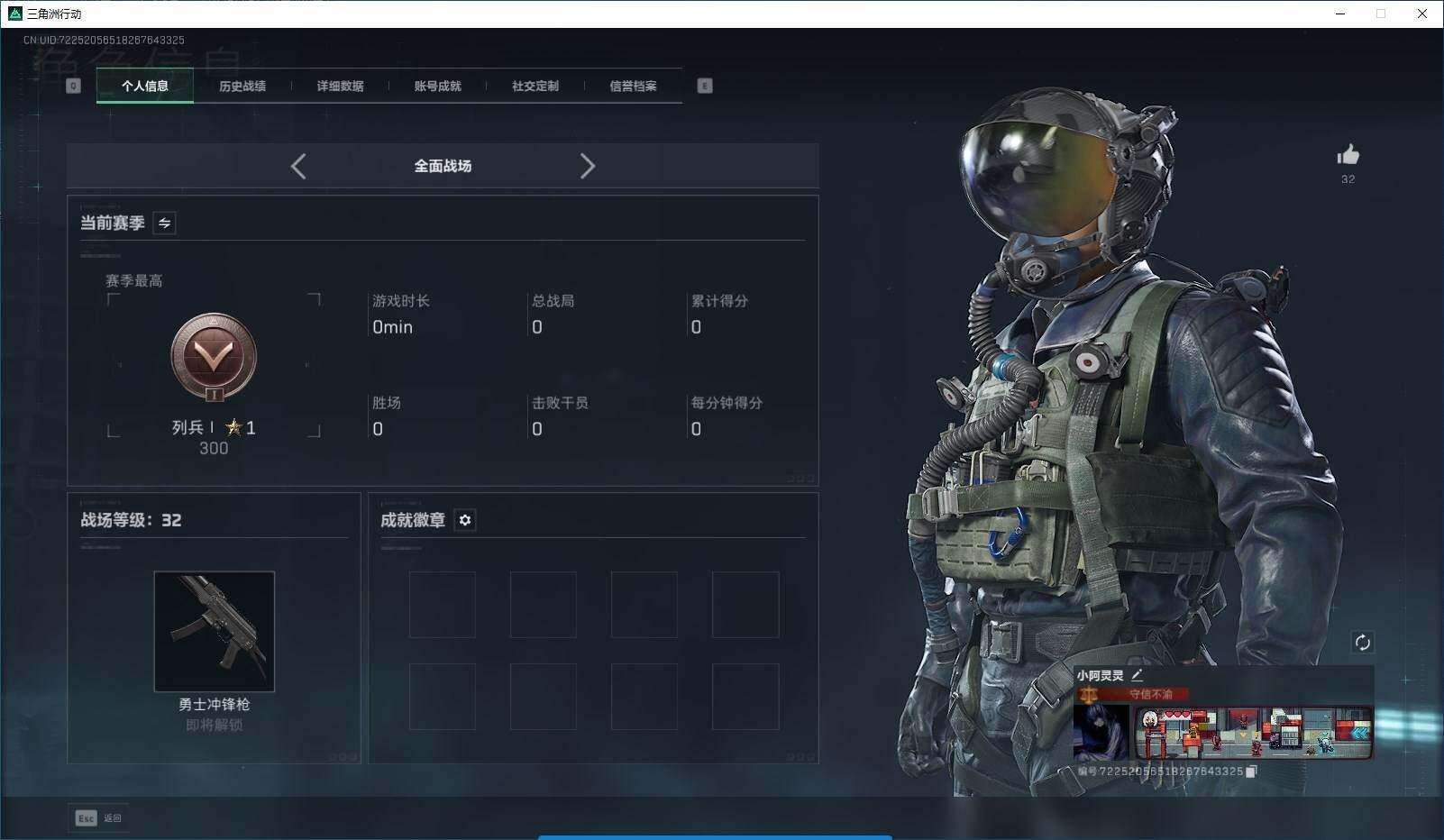The height and width of the screenshot is (840, 1444).
Task: Click the left arrow beside 全面战场
Action: (x=298, y=166)
